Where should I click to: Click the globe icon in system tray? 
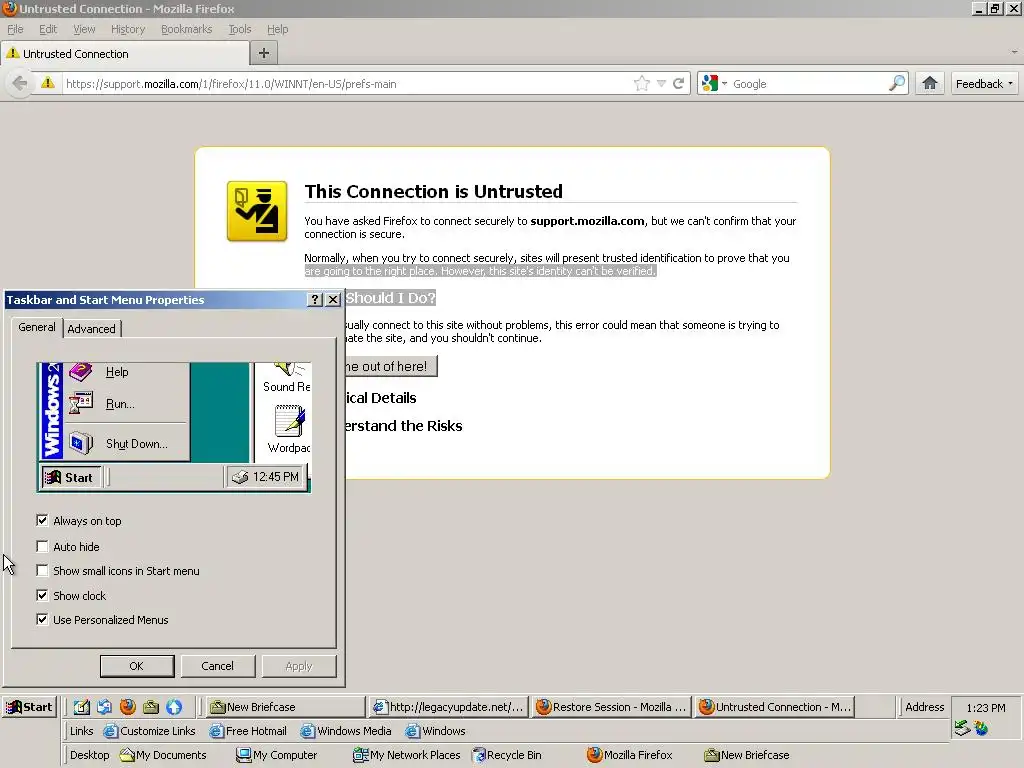[x=981, y=728]
